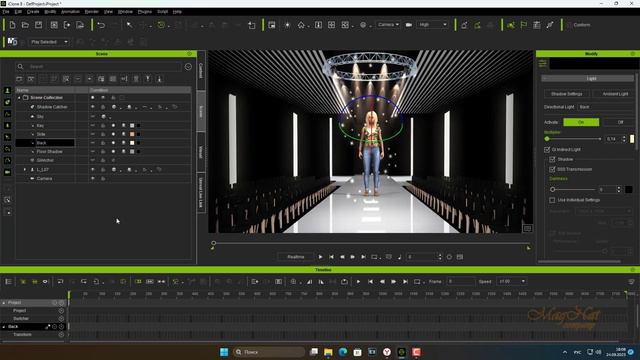Click the timeline Play button
This screenshot has height=360, width=640.
(358, 282)
